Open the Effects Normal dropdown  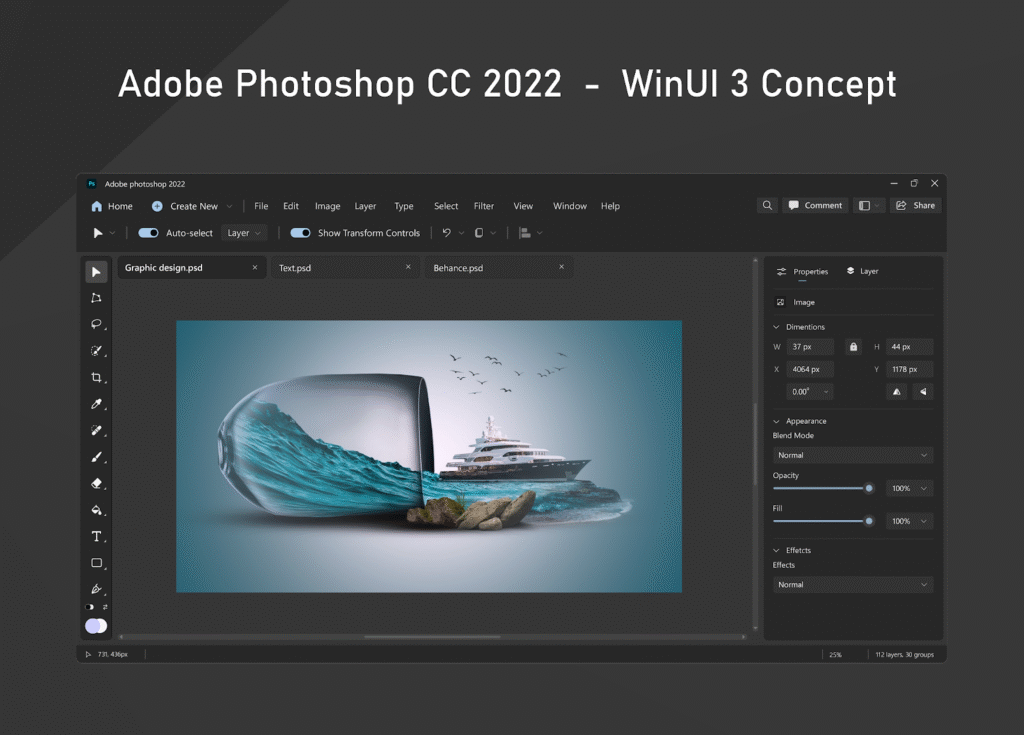(x=853, y=584)
